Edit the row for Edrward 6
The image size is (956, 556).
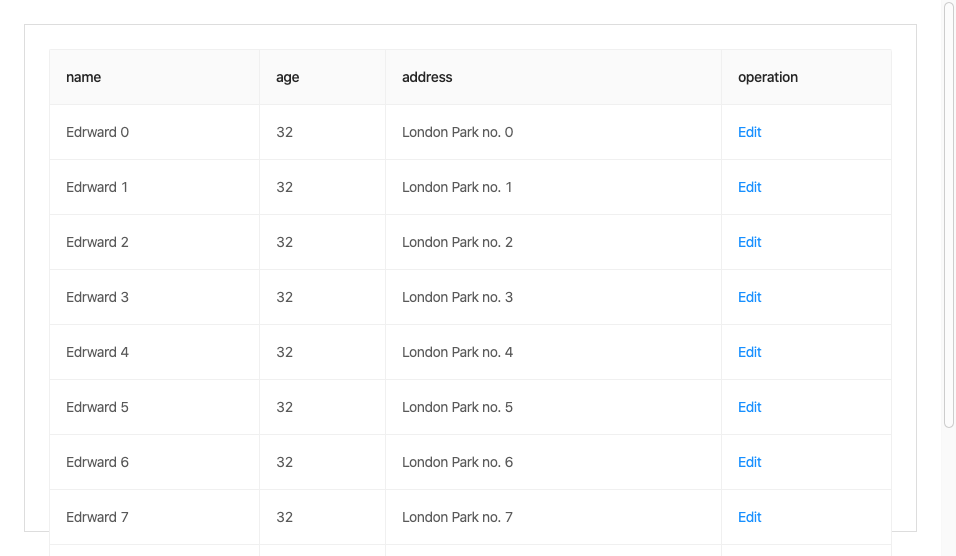click(749, 462)
